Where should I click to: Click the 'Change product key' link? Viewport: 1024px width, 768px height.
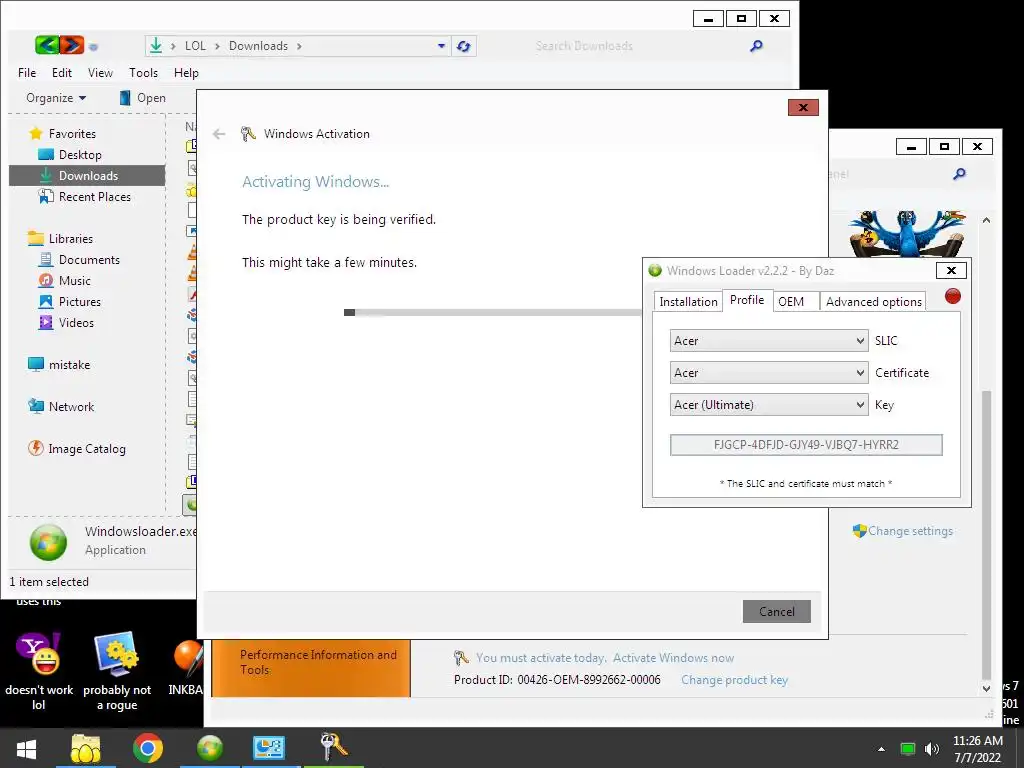click(735, 680)
